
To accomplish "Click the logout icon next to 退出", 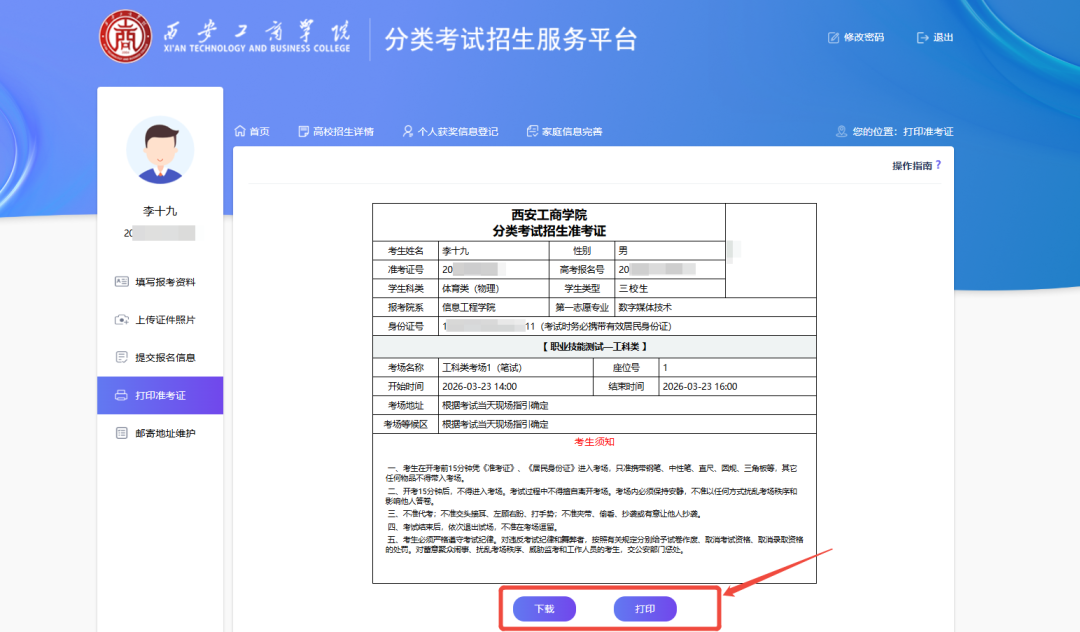I will [921, 37].
